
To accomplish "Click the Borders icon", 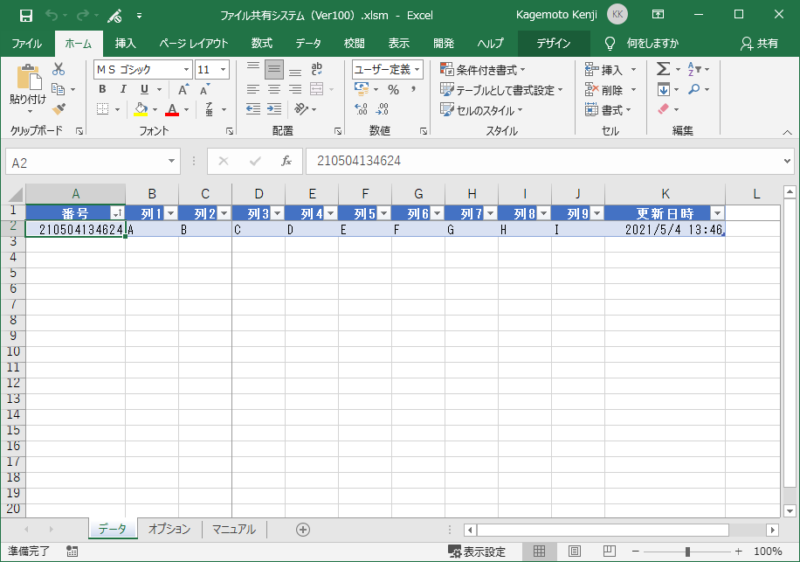I will (103, 109).
